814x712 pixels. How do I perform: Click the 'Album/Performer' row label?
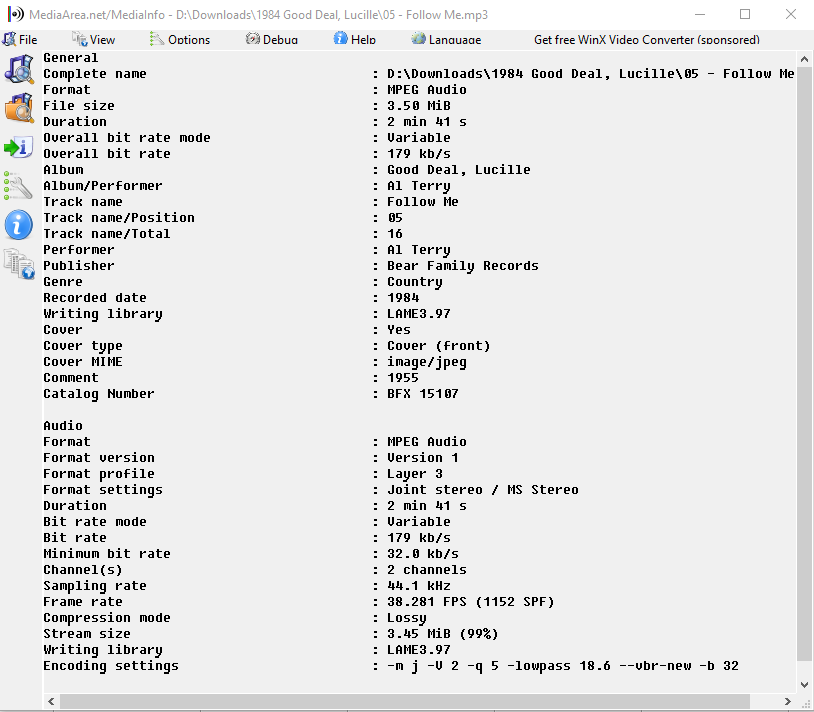point(103,186)
